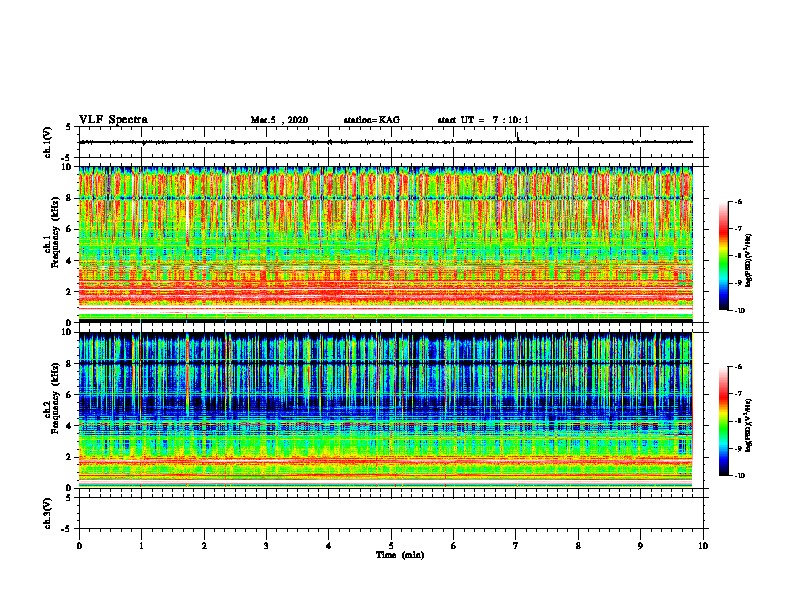Click the ch.2 Frequency (kHz) axis label
792x612 pixels.
(x=52, y=398)
